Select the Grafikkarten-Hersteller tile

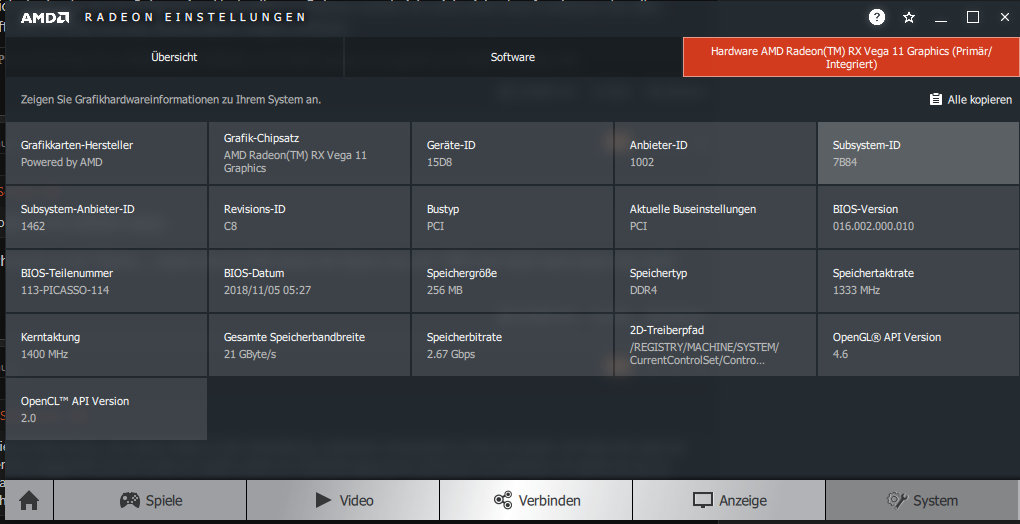(x=107, y=153)
